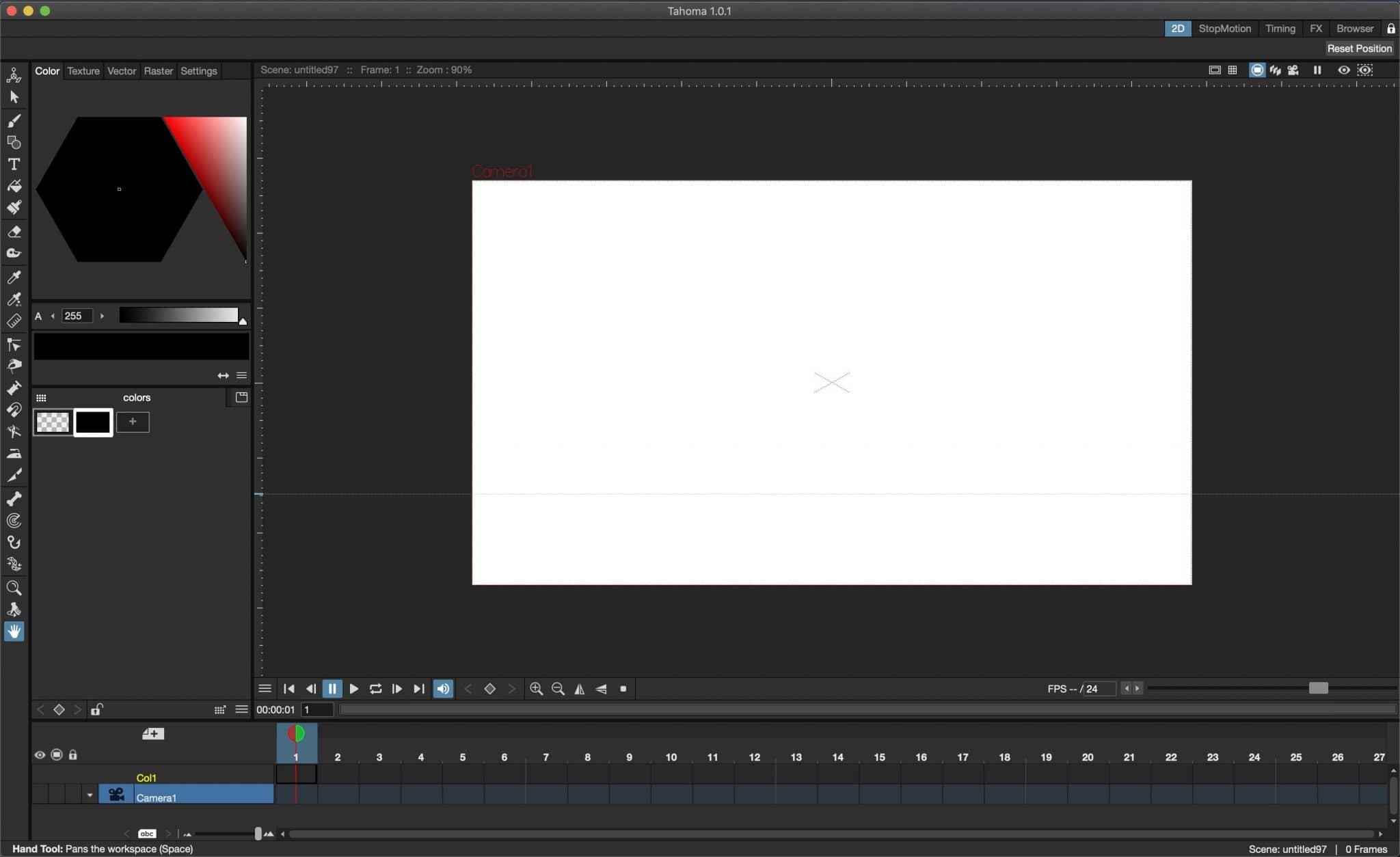Switch to the Texture tab
This screenshot has height=857, width=1400.
click(x=83, y=70)
